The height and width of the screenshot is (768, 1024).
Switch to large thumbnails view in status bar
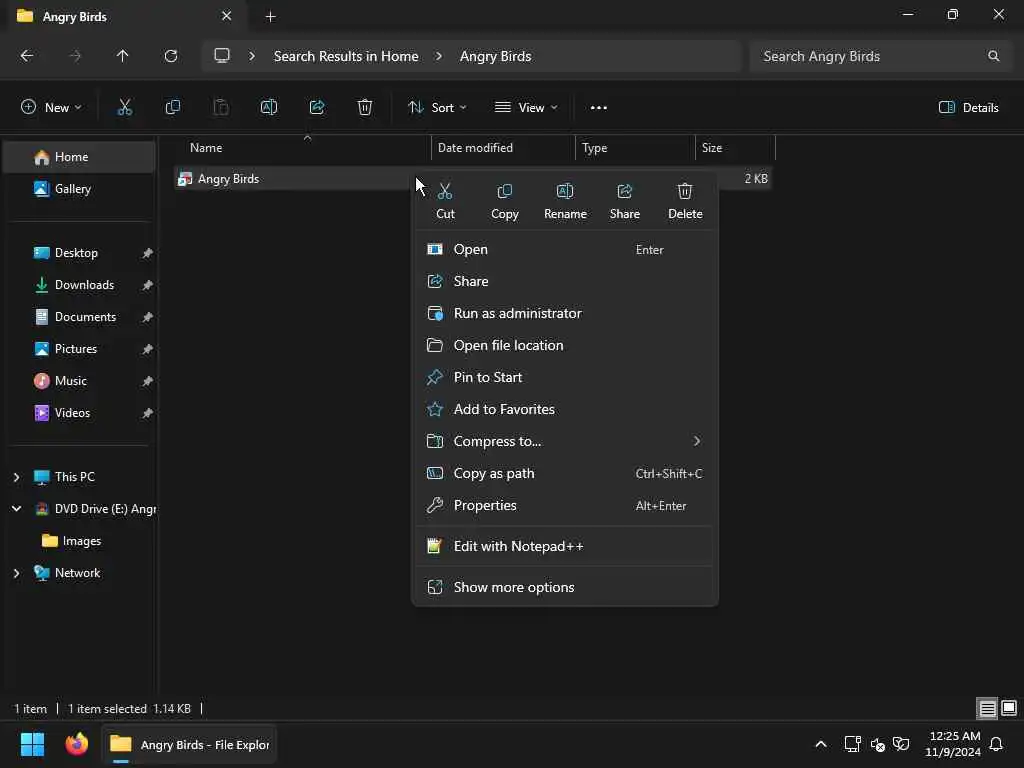click(x=1009, y=708)
